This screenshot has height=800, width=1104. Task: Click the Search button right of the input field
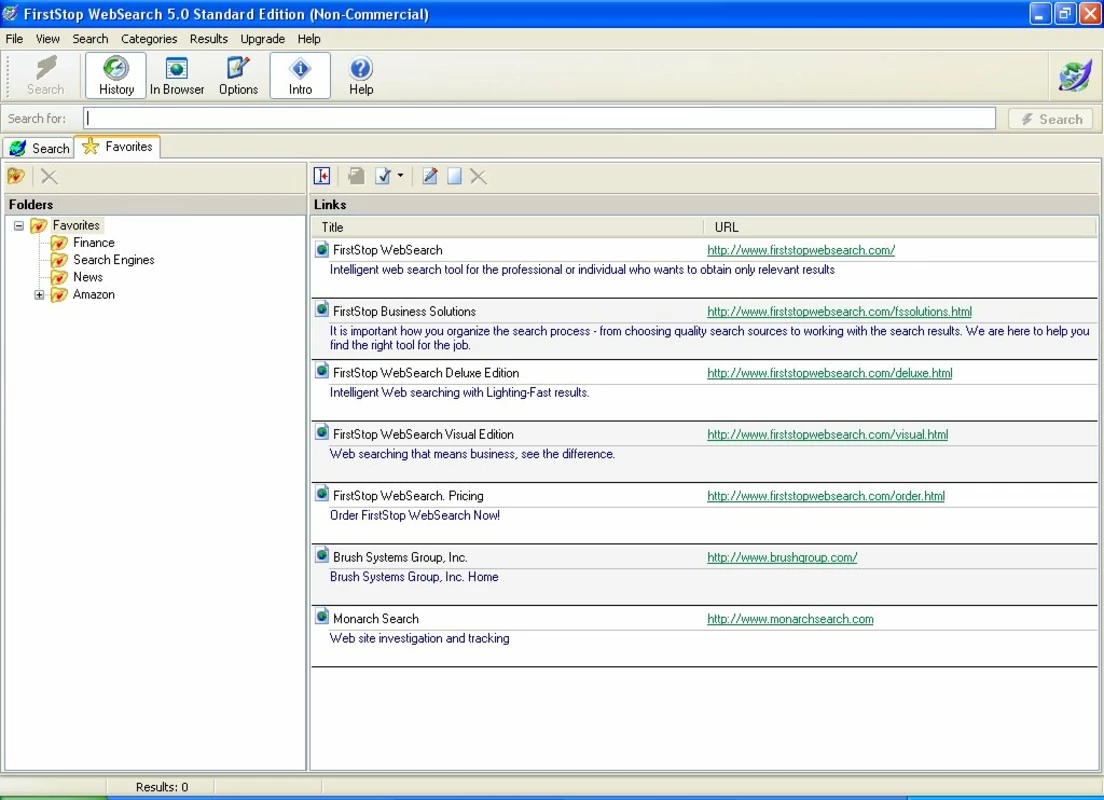click(x=1050, y=119)
